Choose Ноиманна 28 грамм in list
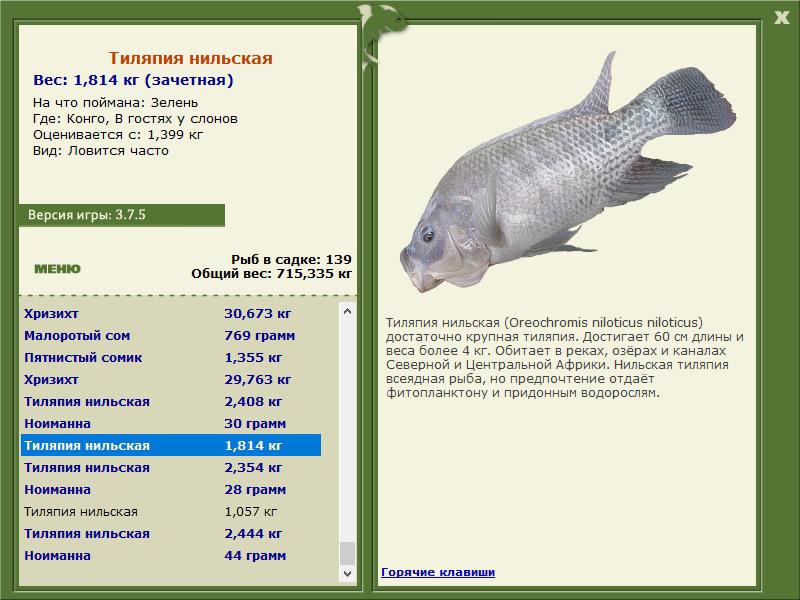 click(170, 489)
